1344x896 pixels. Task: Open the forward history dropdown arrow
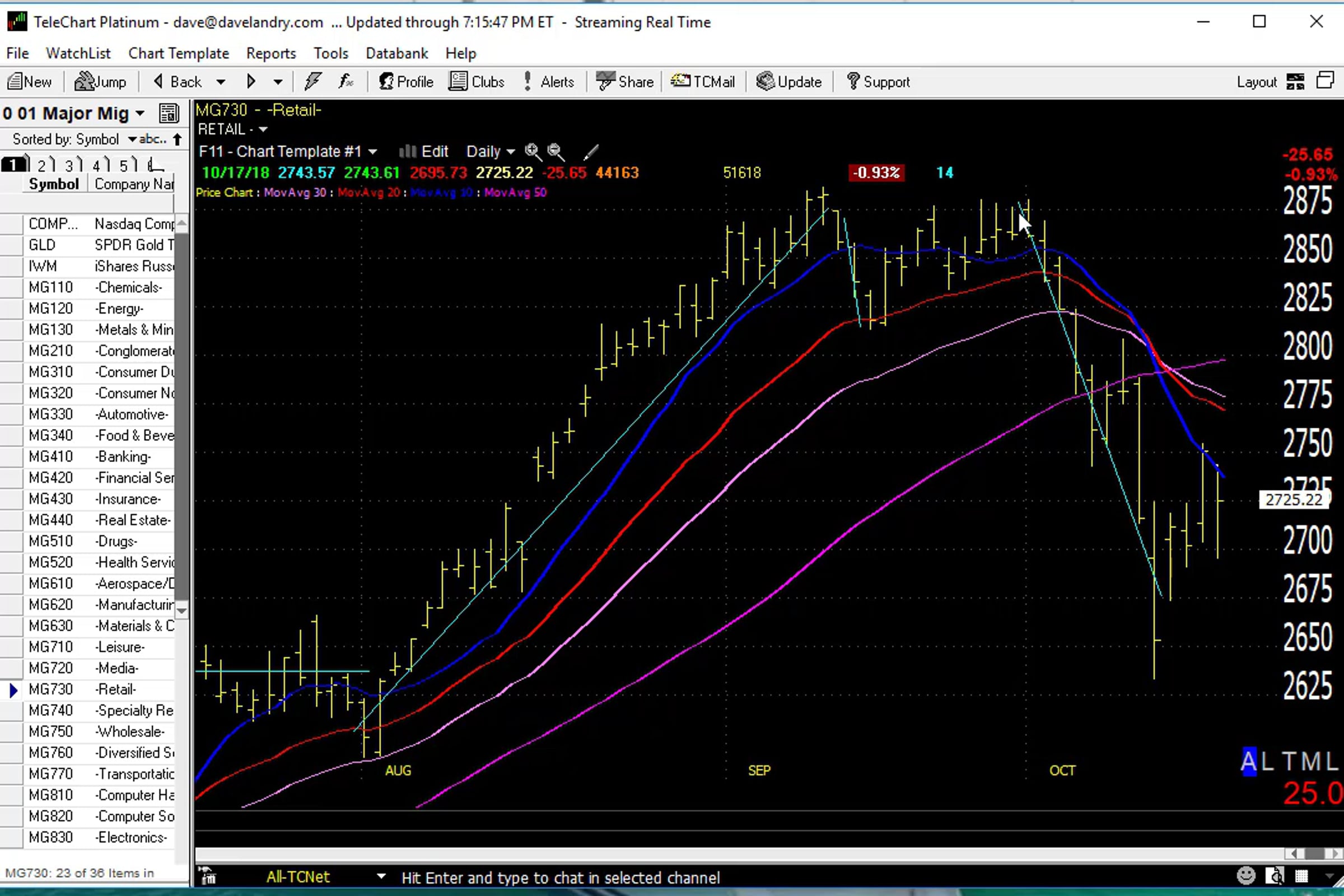[278, 82]
